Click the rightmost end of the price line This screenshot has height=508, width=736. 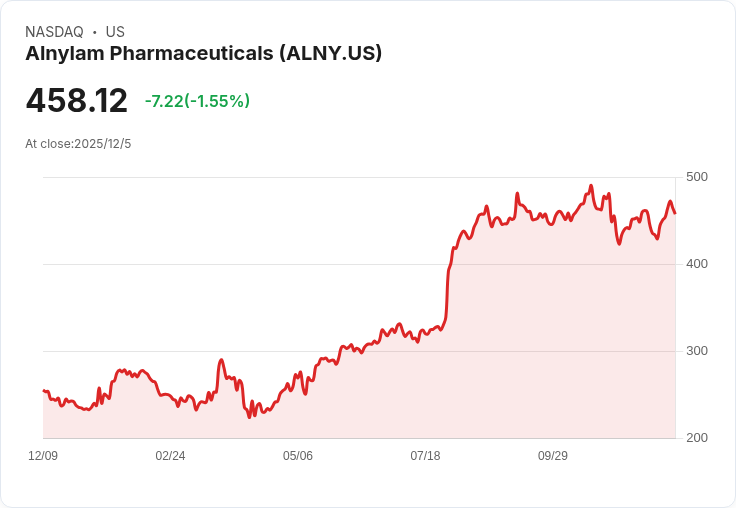(675, 213)
